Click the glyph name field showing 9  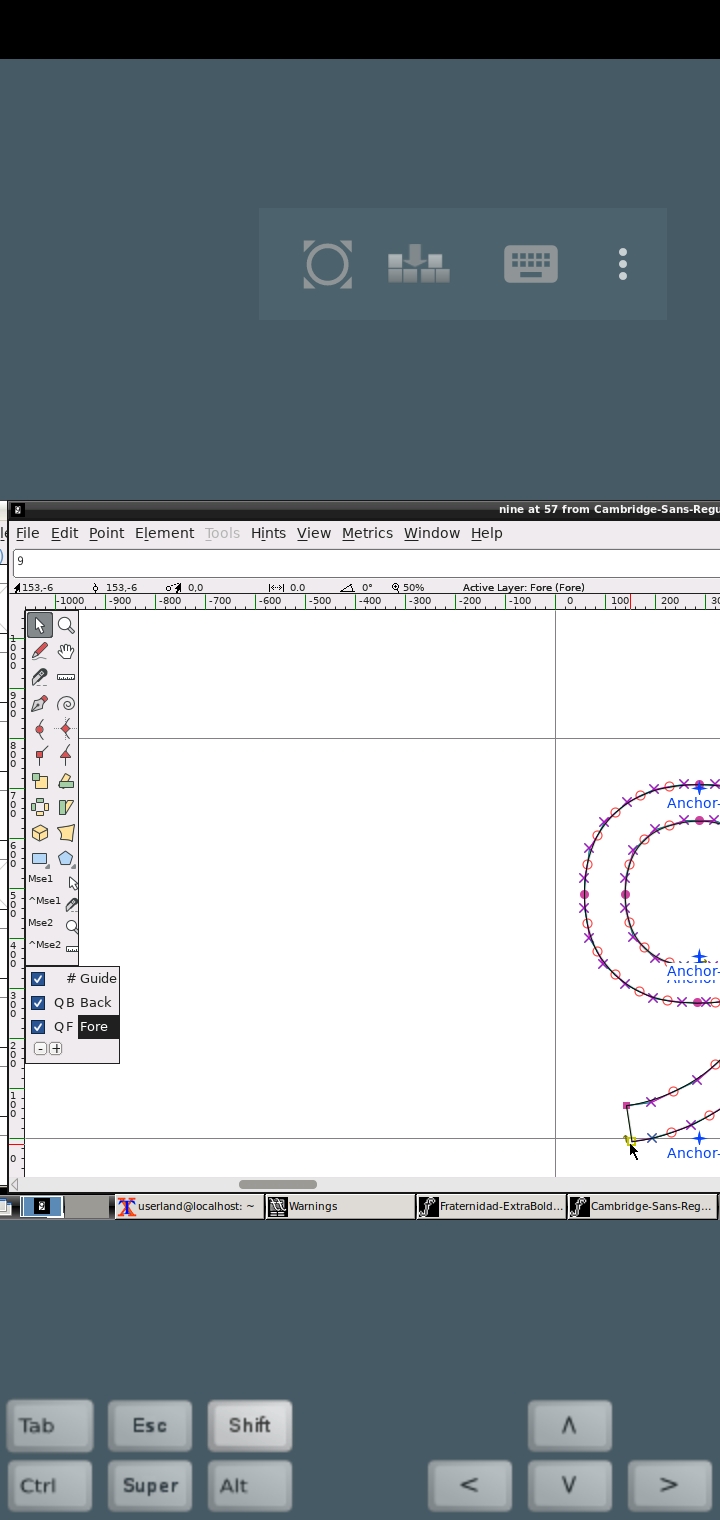[366, 561]
